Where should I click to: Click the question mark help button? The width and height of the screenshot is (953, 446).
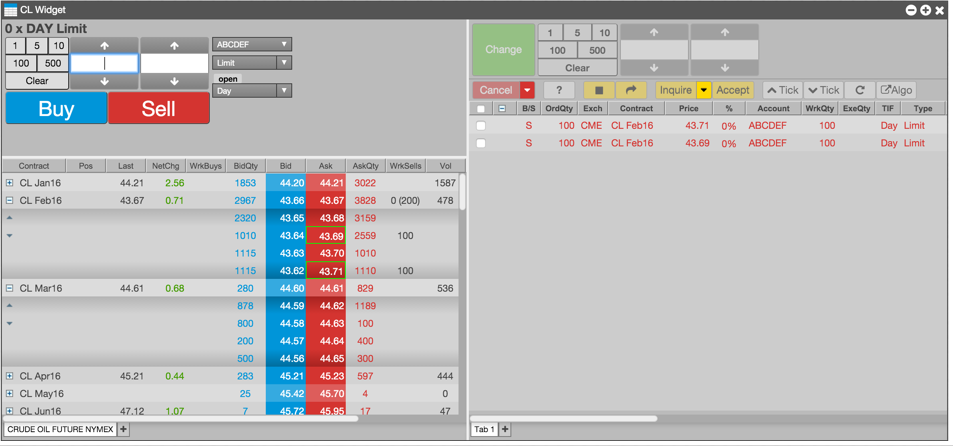(x=559, y=90)
